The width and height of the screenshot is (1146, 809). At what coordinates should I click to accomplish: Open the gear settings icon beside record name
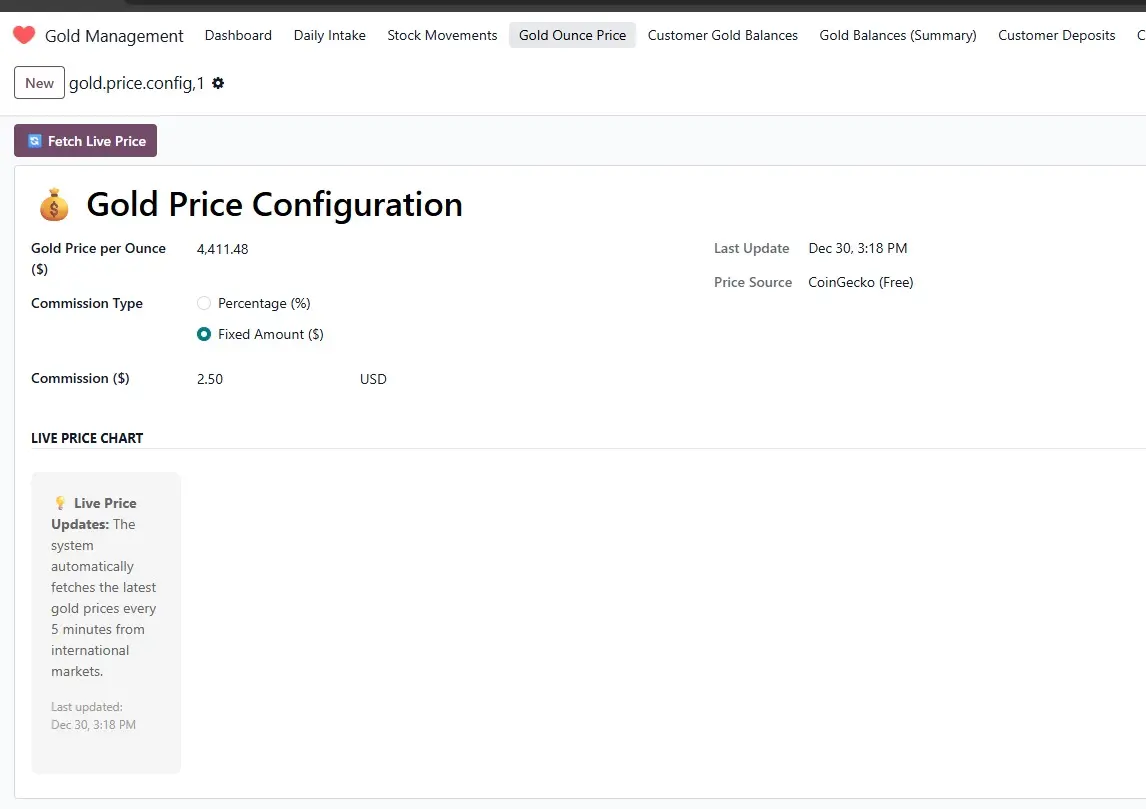218,83
